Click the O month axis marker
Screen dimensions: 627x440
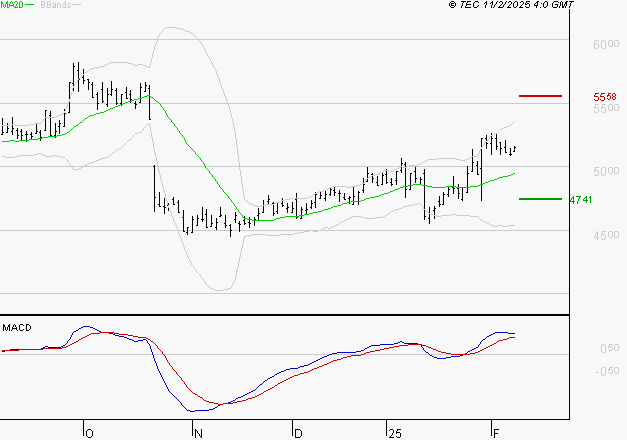[x=90, y=434]
